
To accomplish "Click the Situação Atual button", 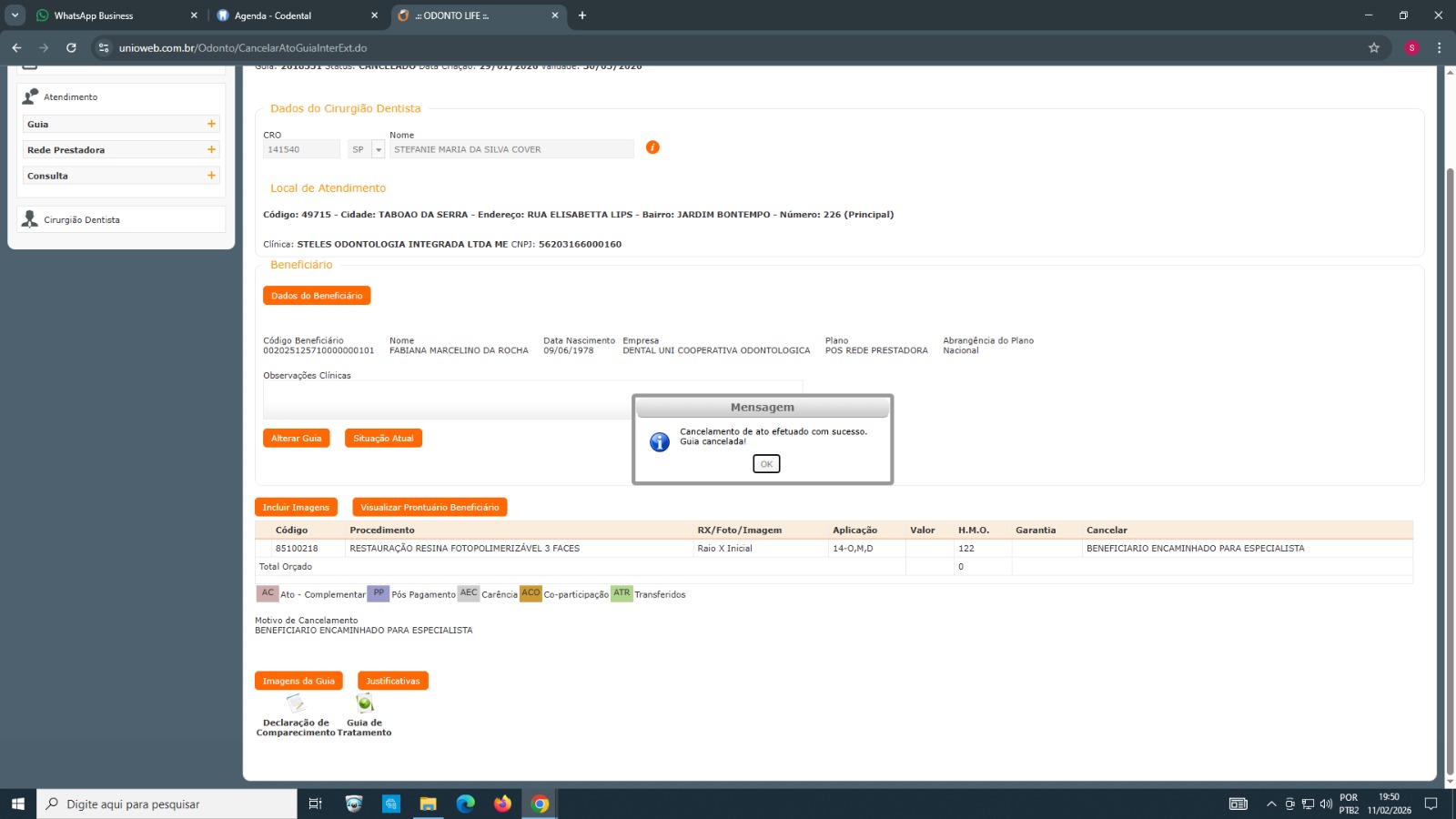I will click(383, 439).
